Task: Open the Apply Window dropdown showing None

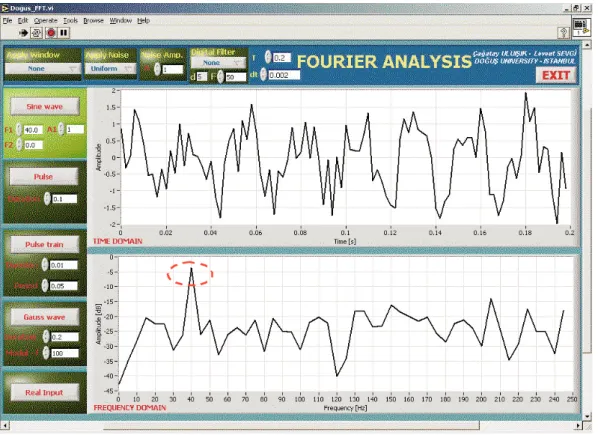Action: 42,69
